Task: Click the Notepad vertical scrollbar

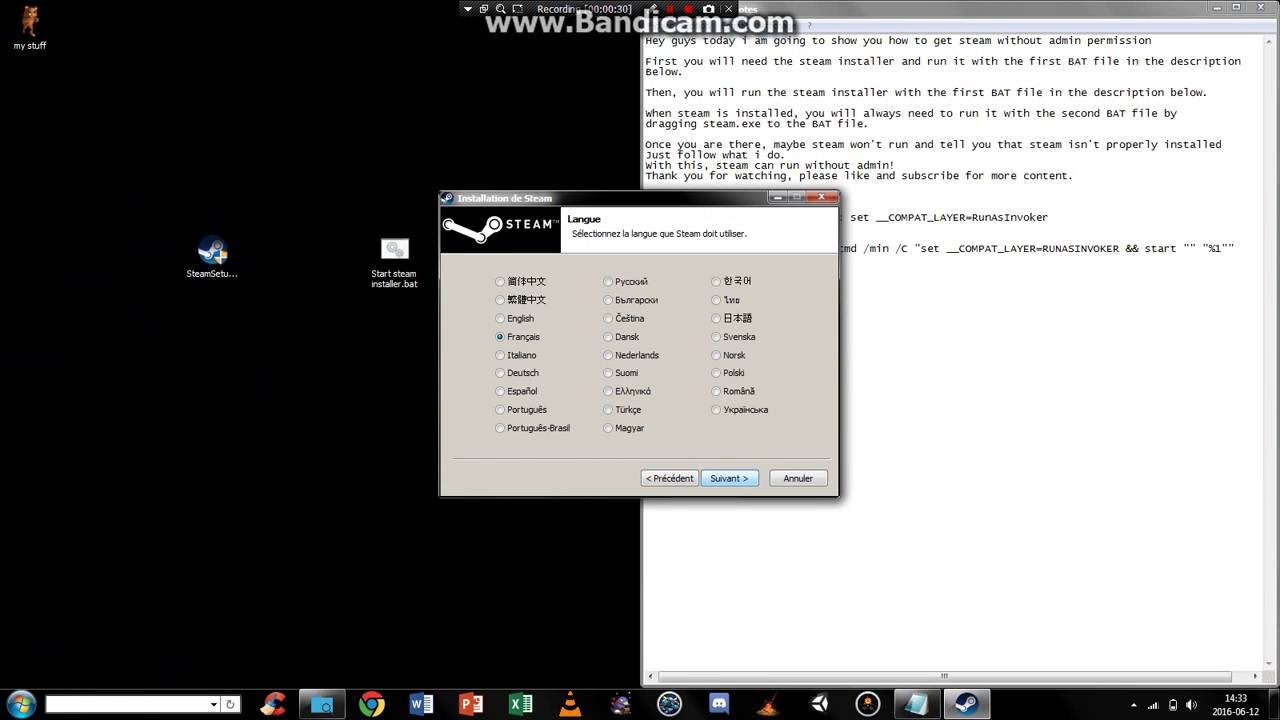Action: pos(1268,350)
